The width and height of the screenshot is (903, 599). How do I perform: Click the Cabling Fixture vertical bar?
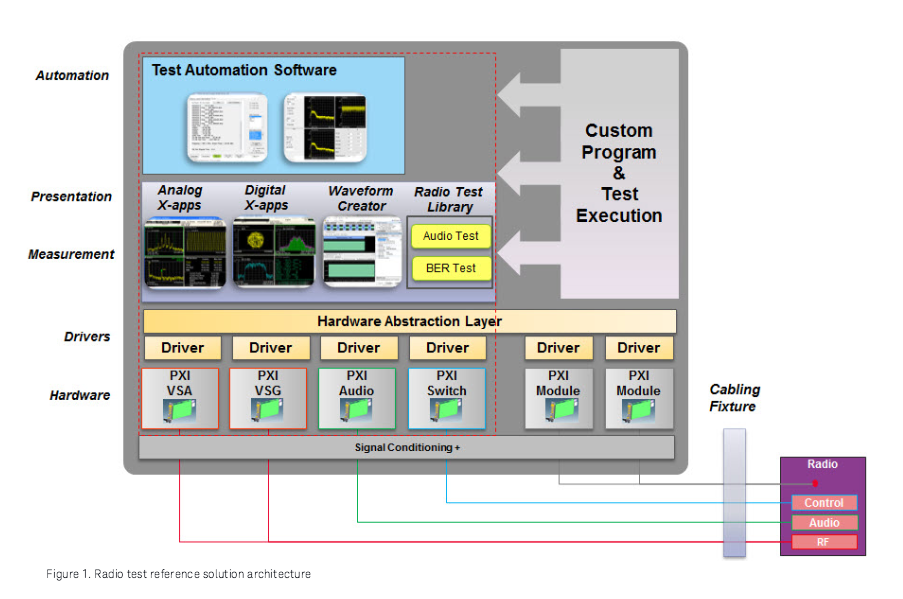pyautogui.click(x=733, y=492)
